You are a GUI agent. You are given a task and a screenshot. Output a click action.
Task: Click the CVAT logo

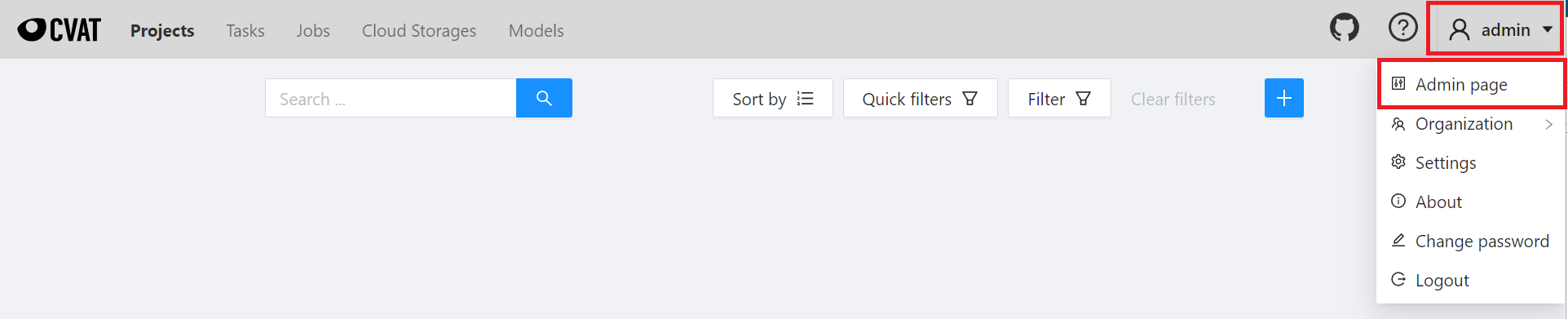pos(60,30)
